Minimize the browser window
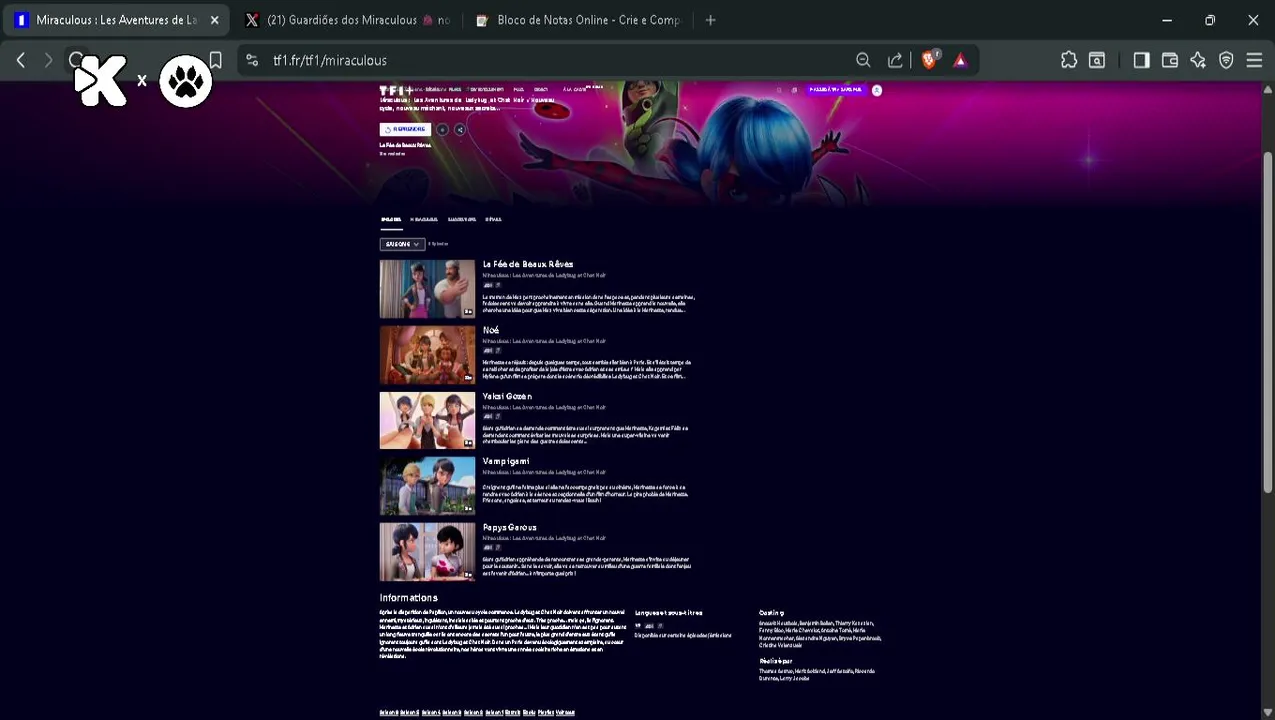 tap(1167, 20)
